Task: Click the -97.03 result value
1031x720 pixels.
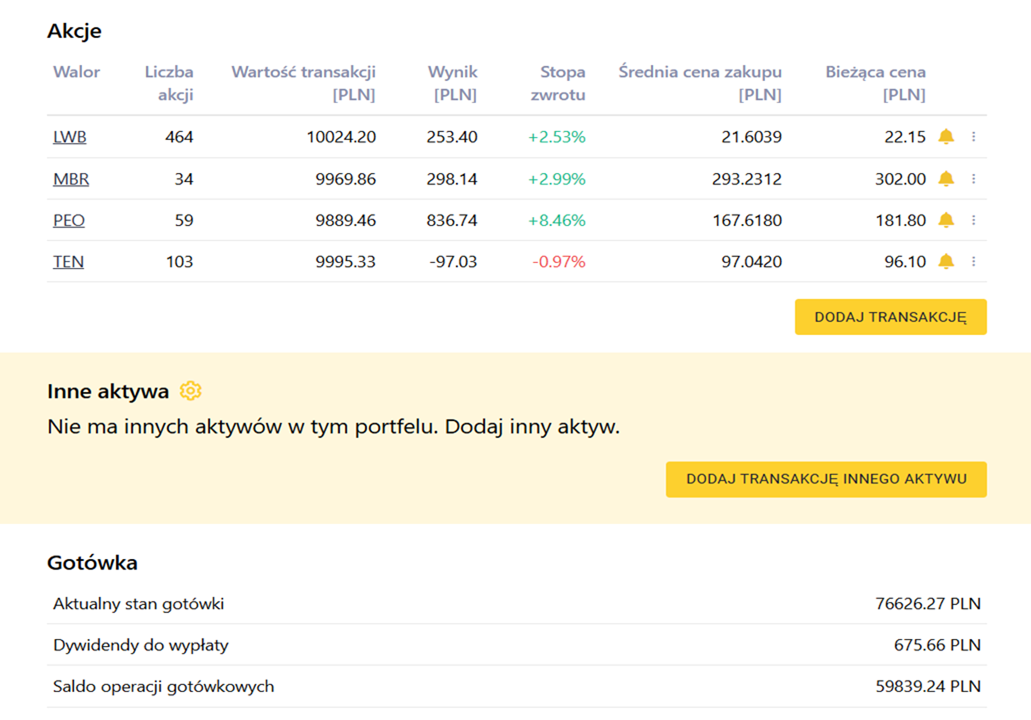Action: (x=453, y=262)
